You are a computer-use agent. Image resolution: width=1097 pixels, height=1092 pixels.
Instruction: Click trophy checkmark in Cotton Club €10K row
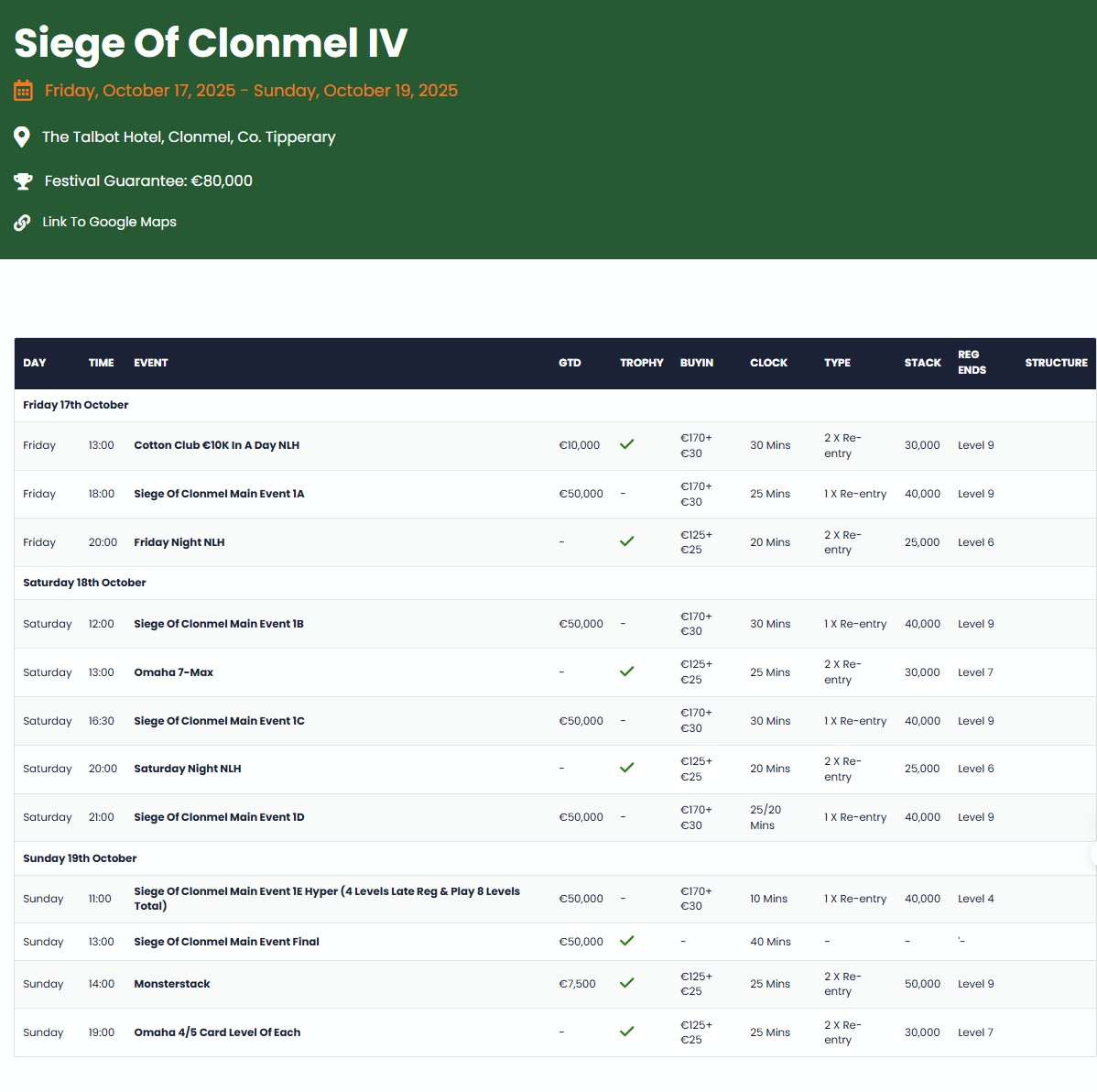(x=626, y=444)
